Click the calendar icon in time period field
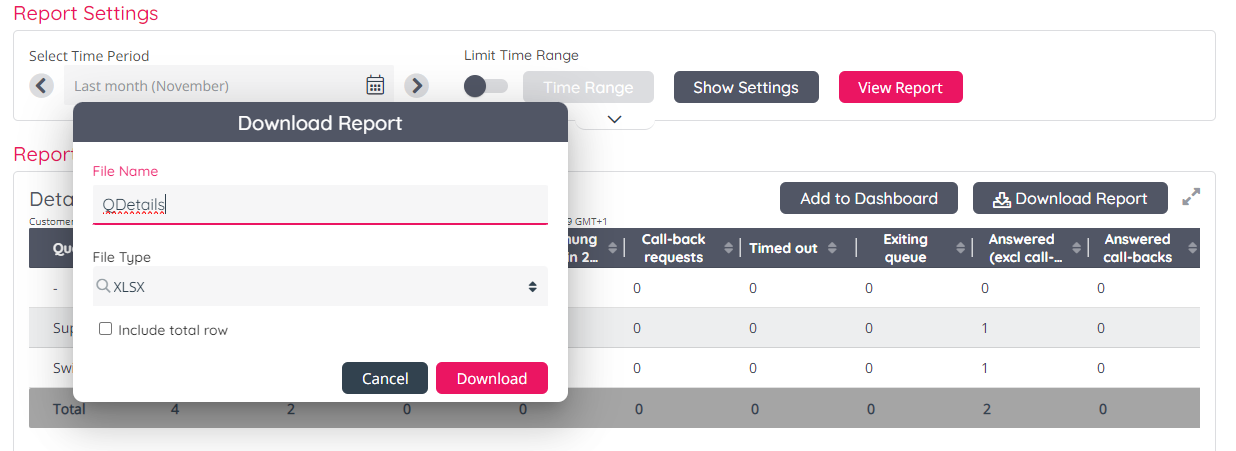The image size is (1236, 451). click(x=375, y=86)
